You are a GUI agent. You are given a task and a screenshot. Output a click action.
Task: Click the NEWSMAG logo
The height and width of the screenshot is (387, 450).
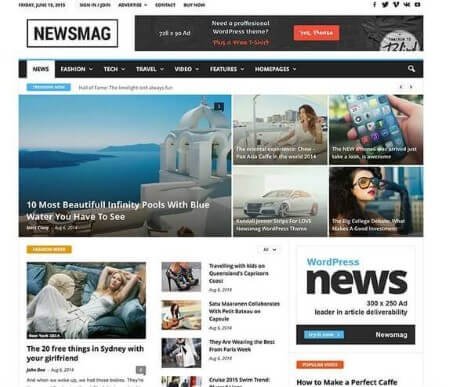[72, 33]
